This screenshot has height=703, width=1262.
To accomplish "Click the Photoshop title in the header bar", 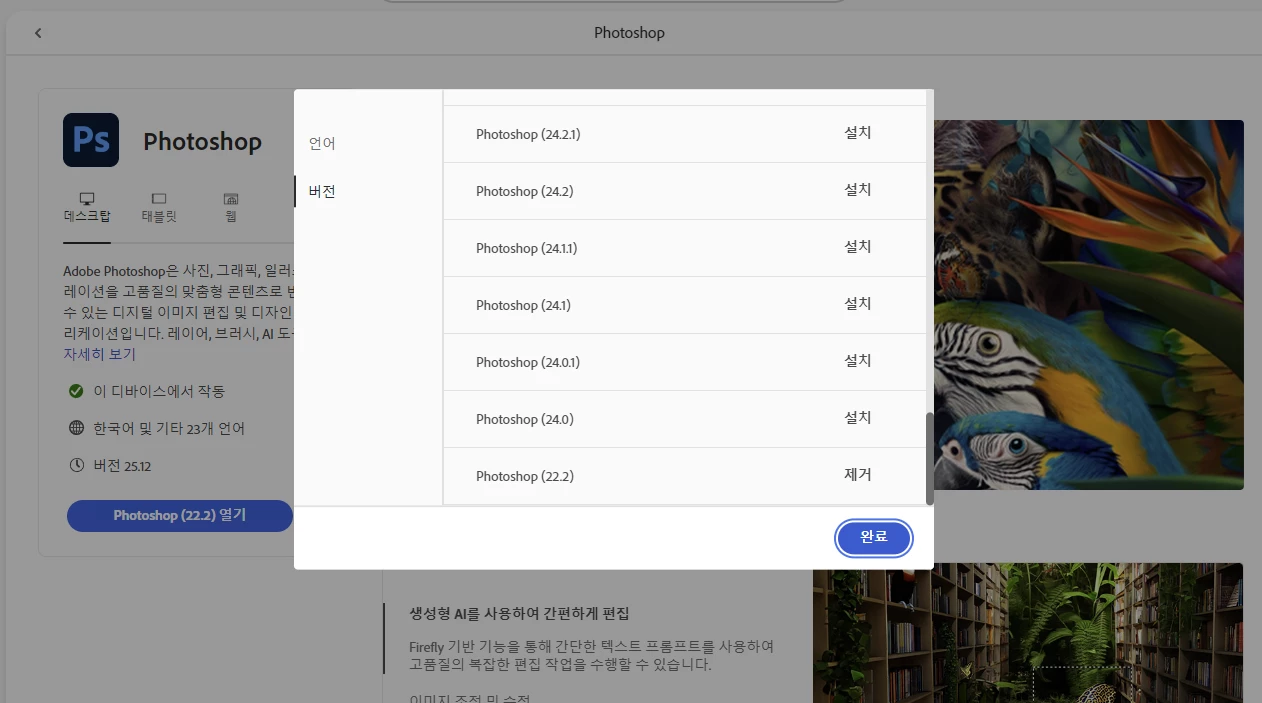I will pos(629,33).
